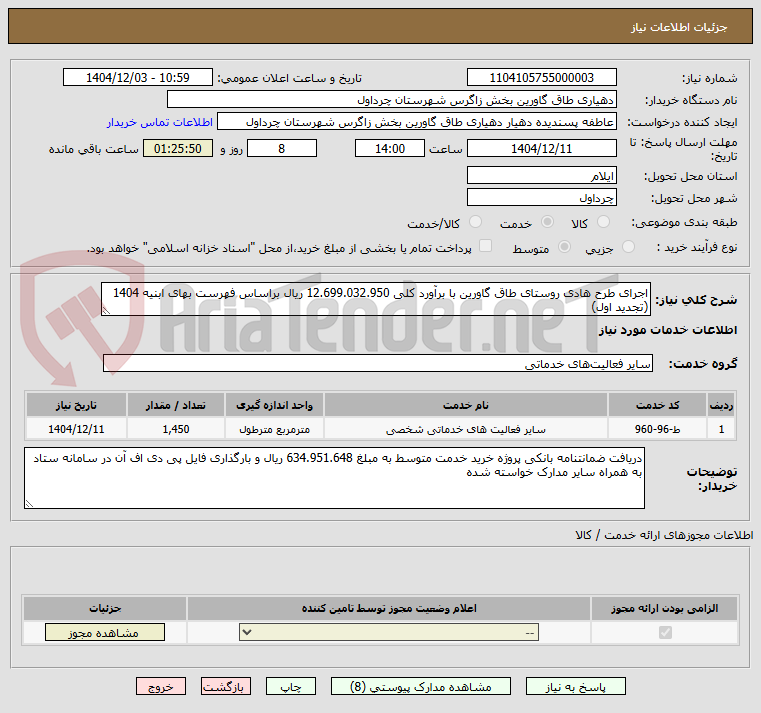Click the استان محل تحویل field ایلام
The image size is (761, 713).
[542, 176]
